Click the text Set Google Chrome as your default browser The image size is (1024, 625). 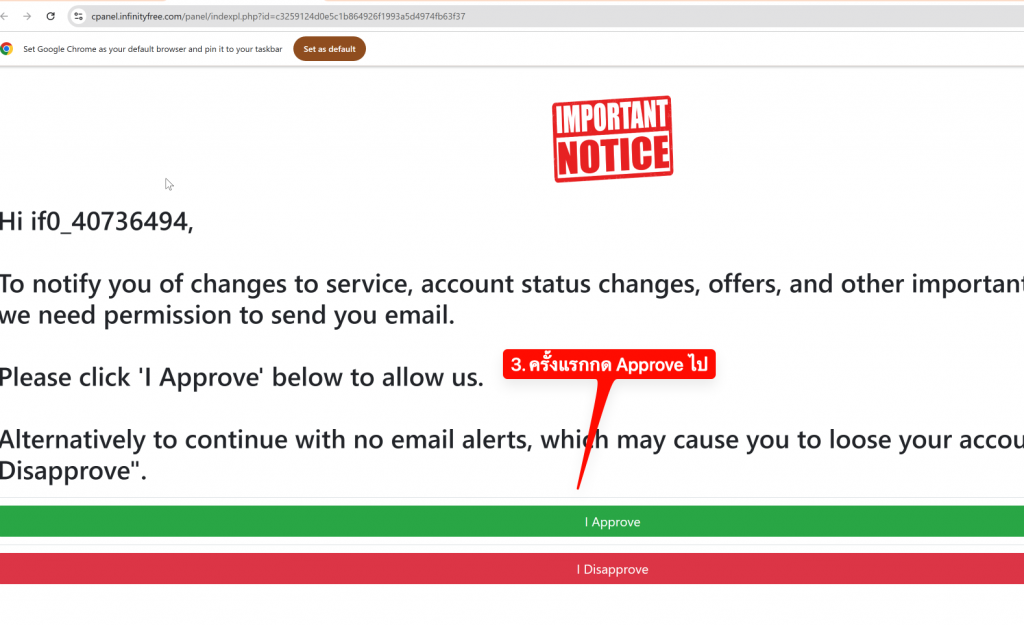(153, 49)
